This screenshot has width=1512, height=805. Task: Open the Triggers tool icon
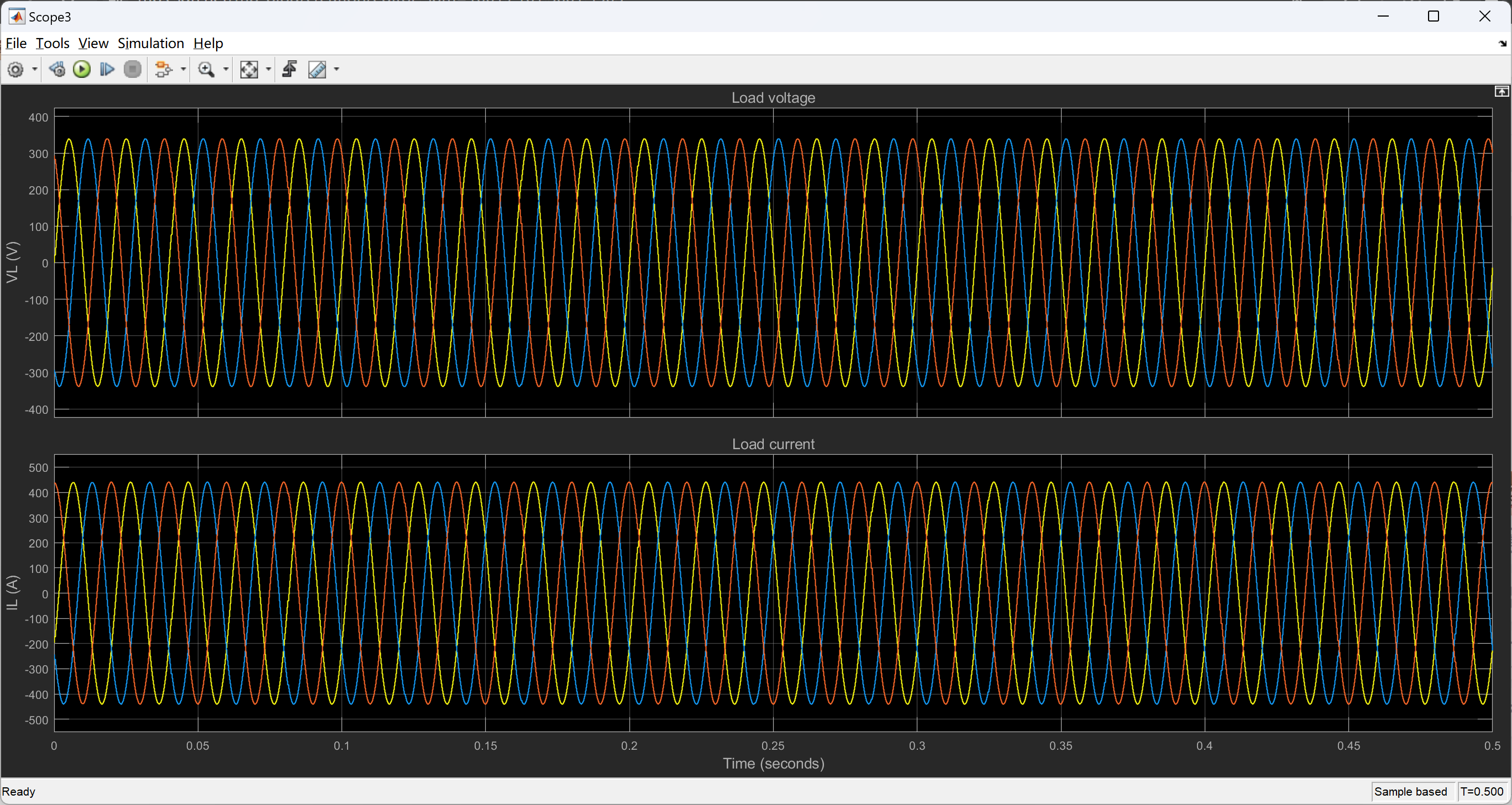tap(290, 70)
